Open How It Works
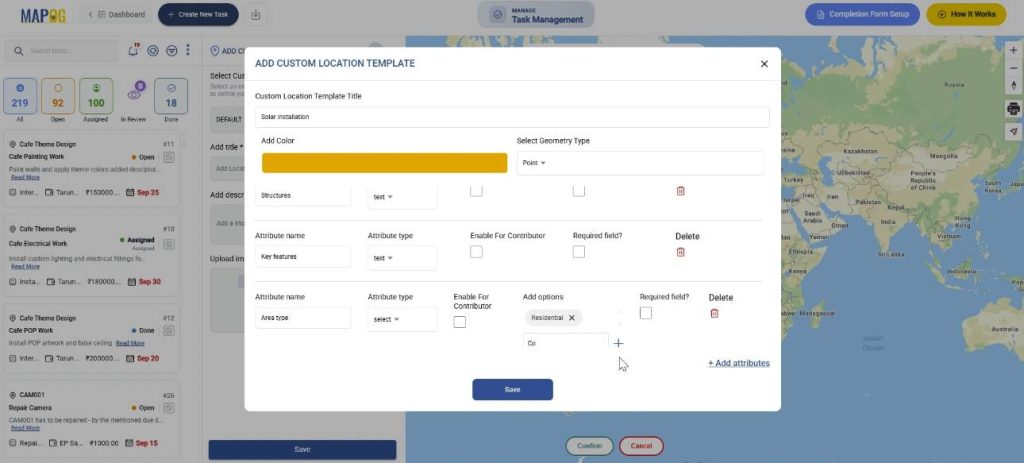This screenshot has width=1024, height=463. click(x=966, y=14)
